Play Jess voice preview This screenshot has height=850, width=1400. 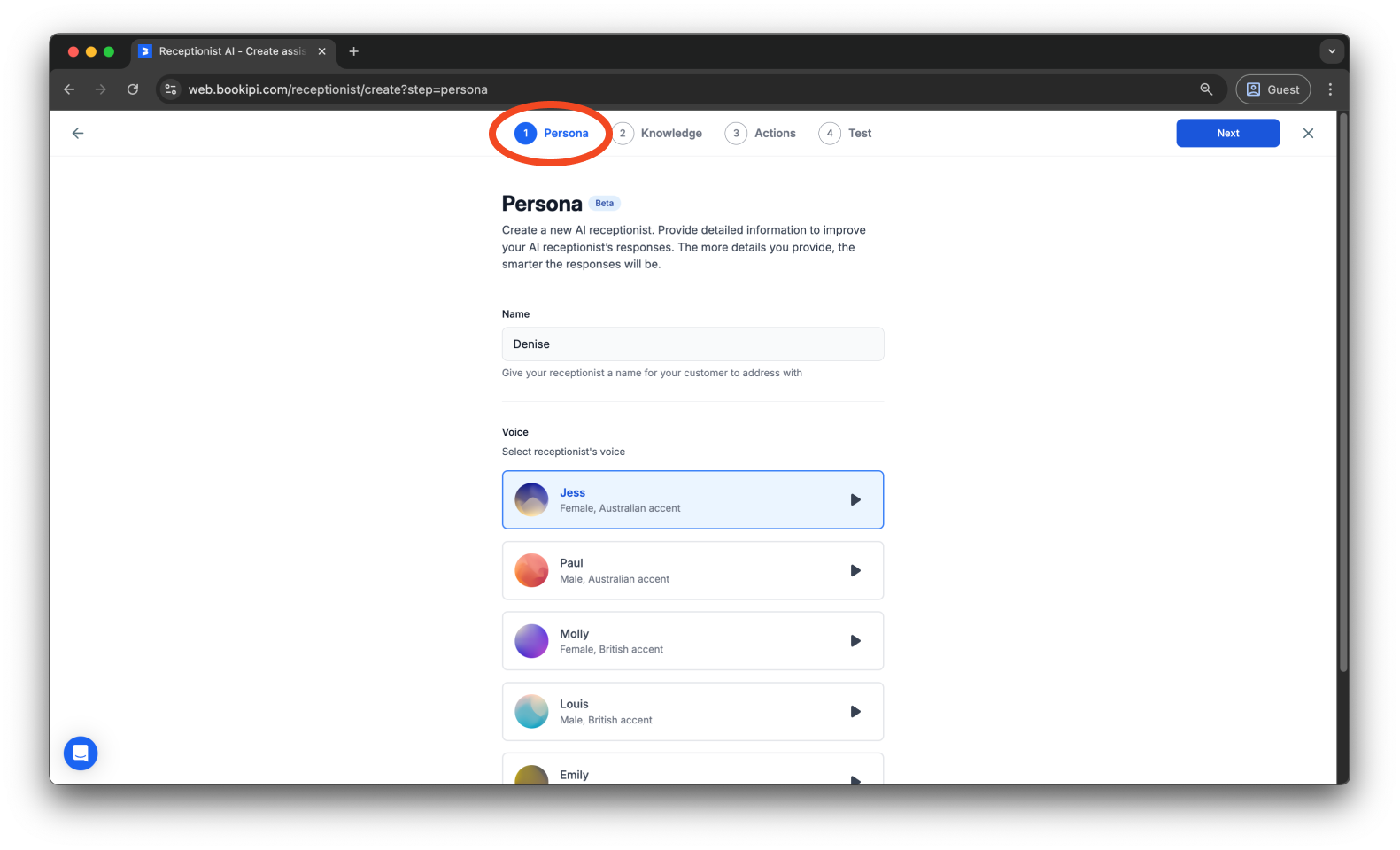click(855, 500)
